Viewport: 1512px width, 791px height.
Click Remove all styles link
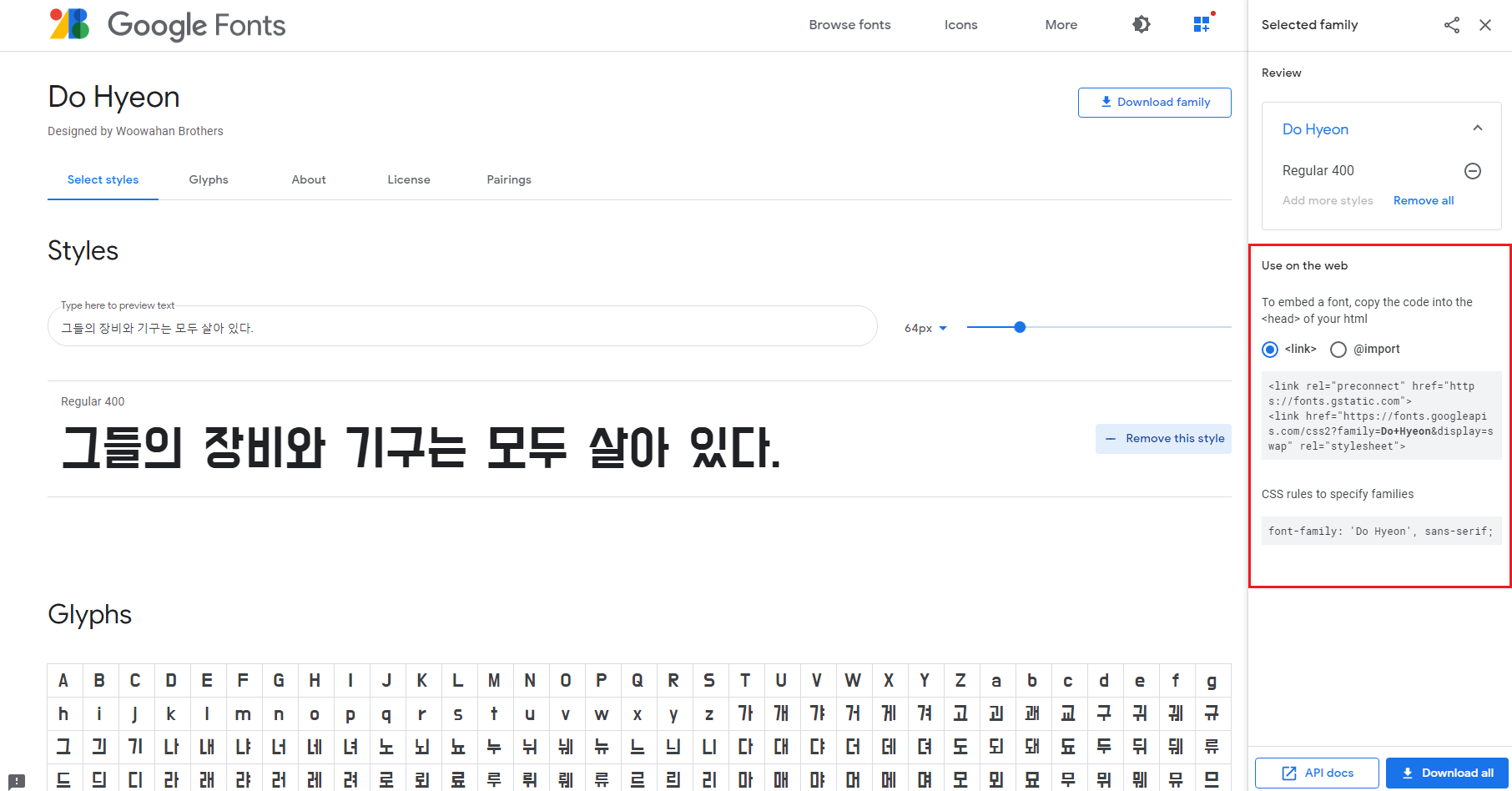(x=1423, y=200)
